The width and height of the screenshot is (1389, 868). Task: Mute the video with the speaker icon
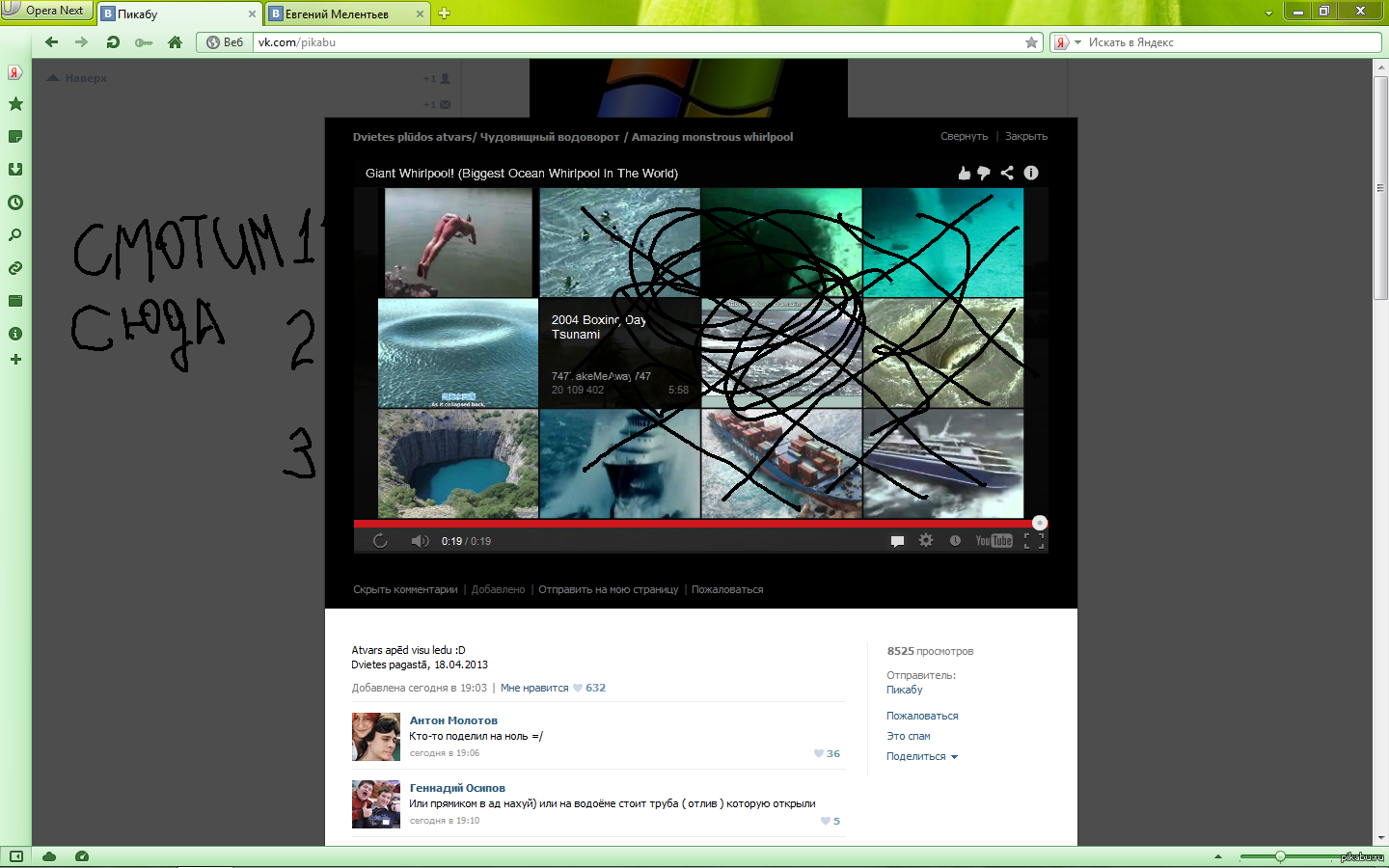coord(420,541)
